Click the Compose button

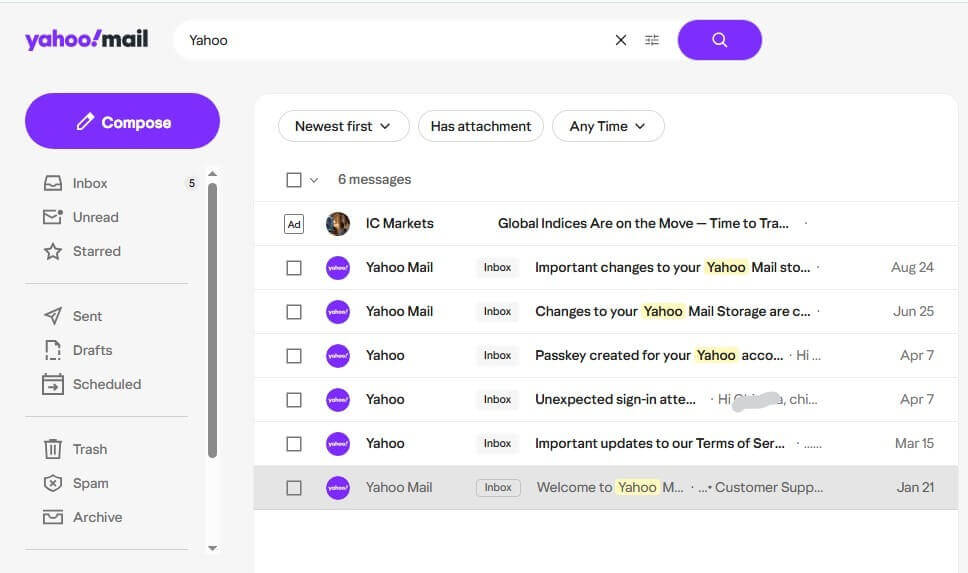[122, 122]
